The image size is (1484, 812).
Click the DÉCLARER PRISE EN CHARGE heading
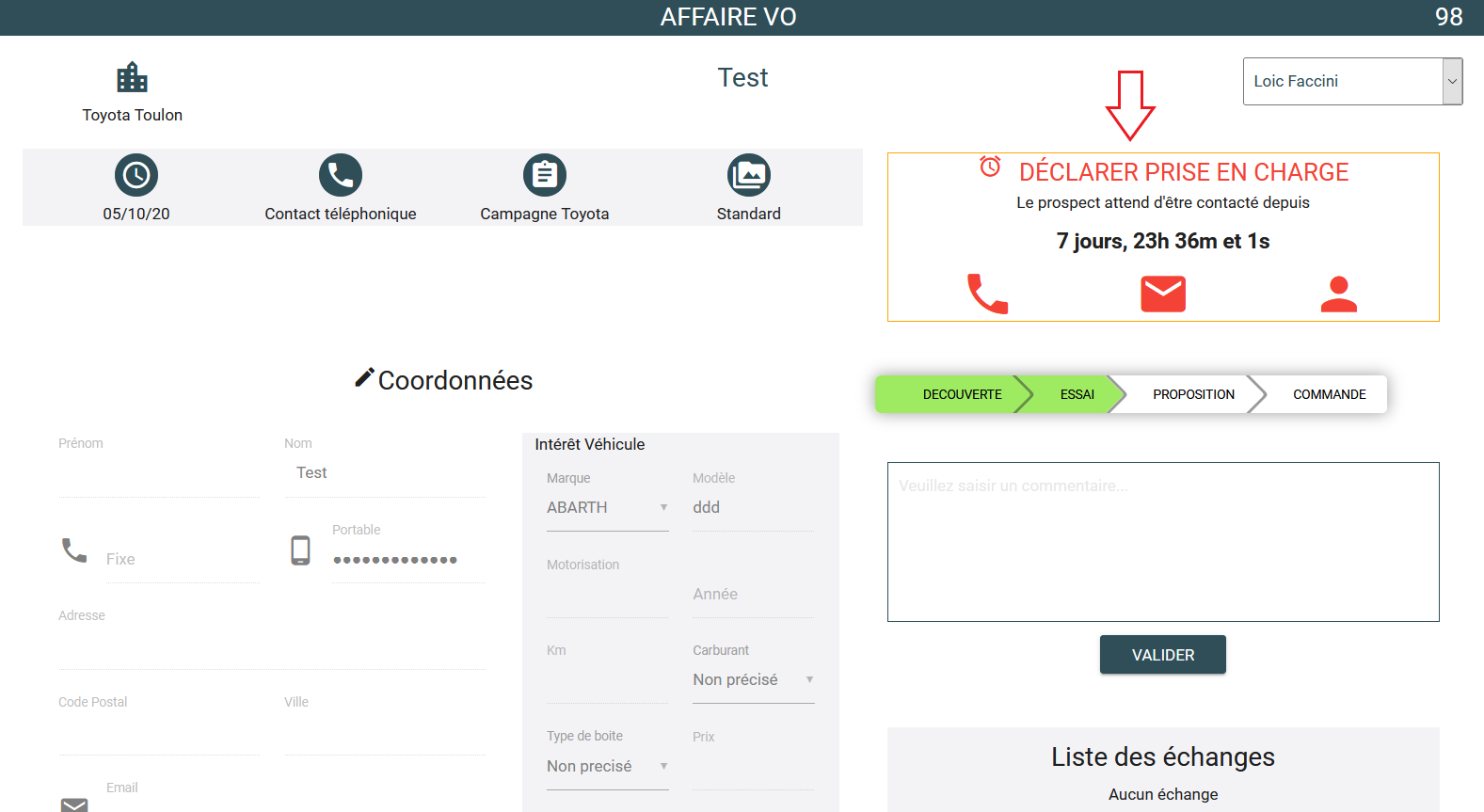tap(1183, 172)
